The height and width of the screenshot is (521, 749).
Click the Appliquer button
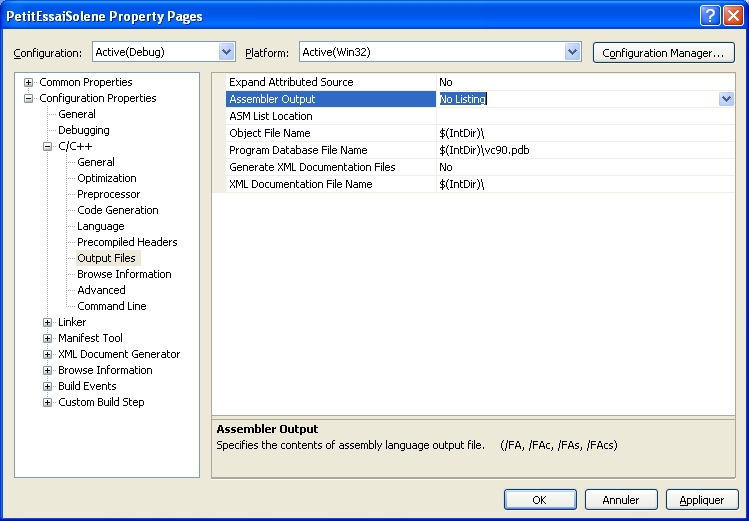click(702, 500)
